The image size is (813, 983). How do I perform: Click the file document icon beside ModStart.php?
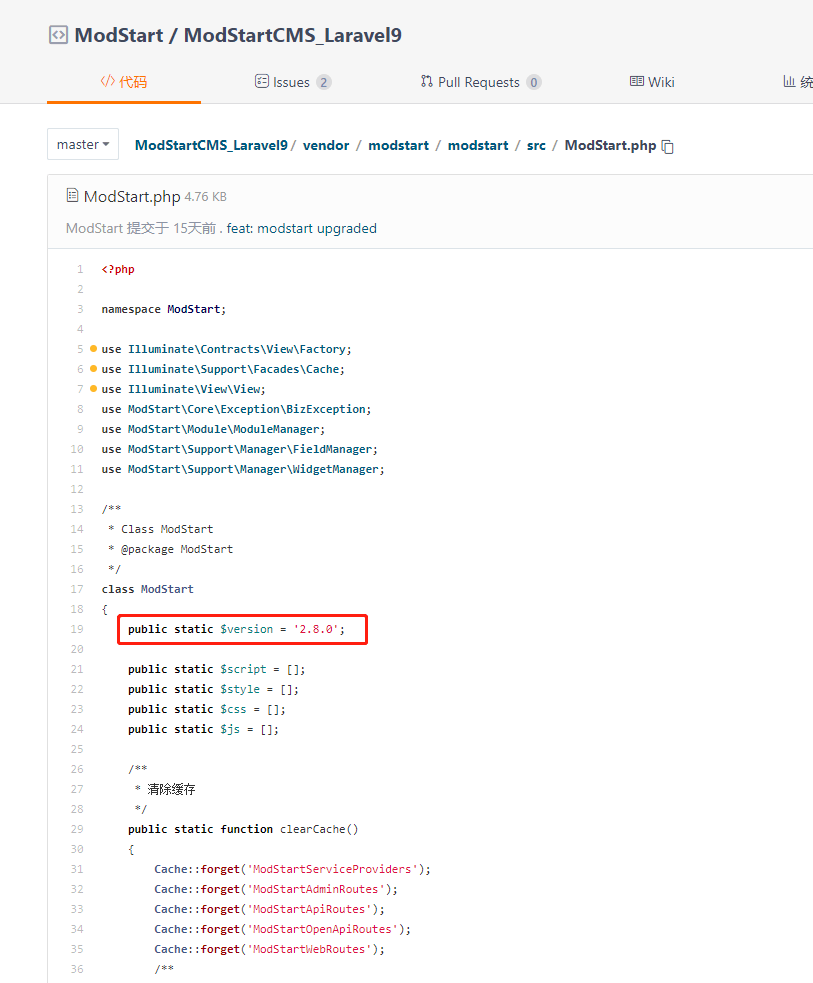click(x=73, y=196)
